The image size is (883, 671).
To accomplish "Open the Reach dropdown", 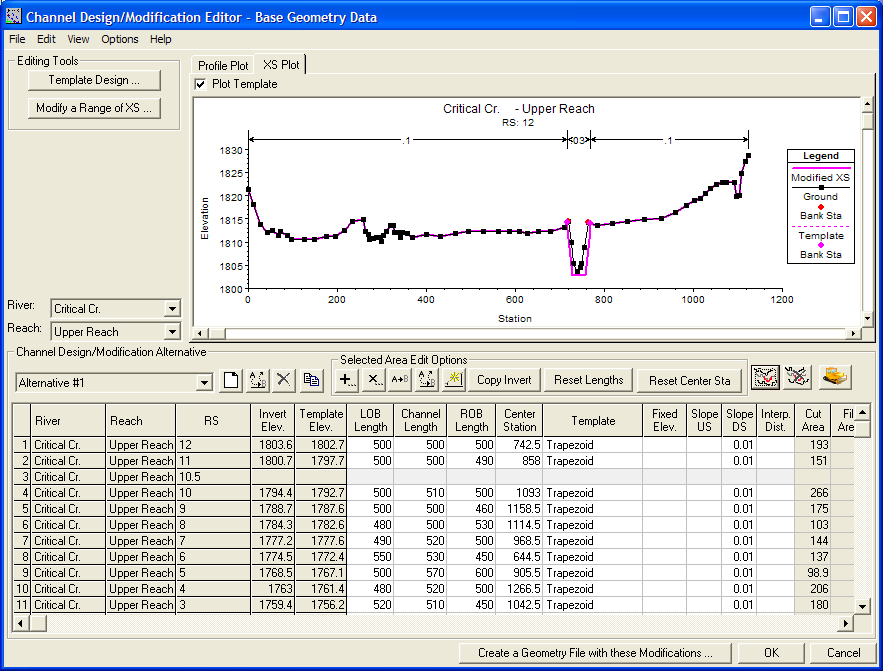I will point(172,332).
